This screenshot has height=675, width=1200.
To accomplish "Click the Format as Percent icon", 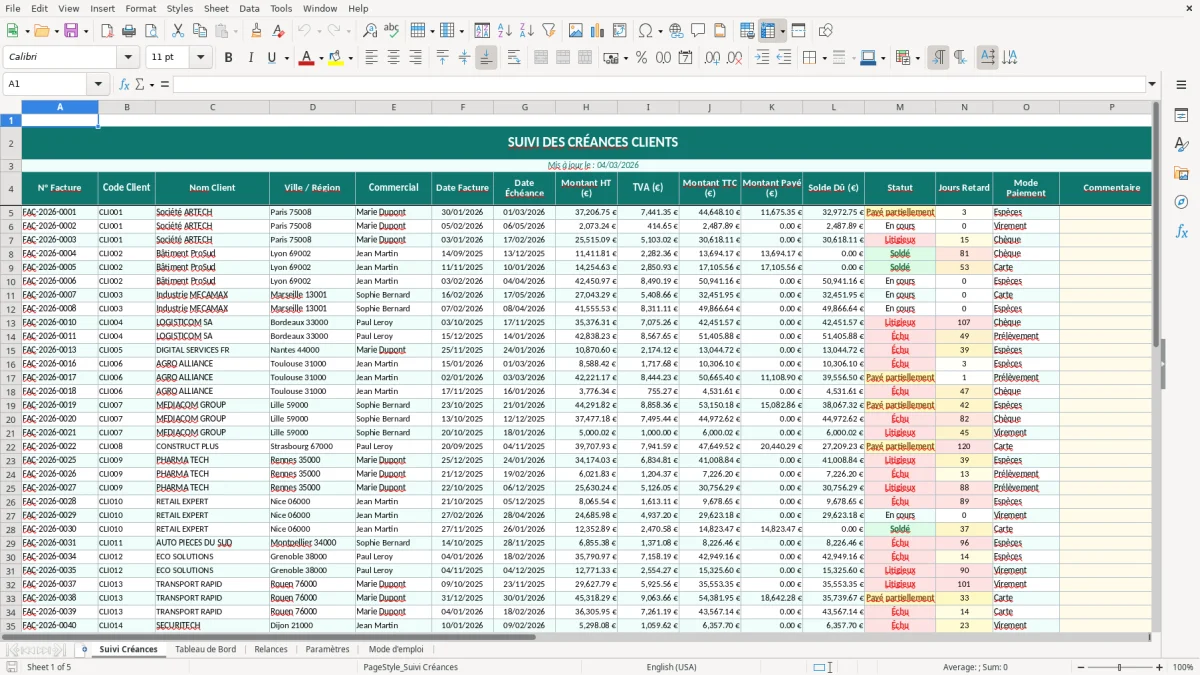I will pyautogui.click(x=641, y=58).
